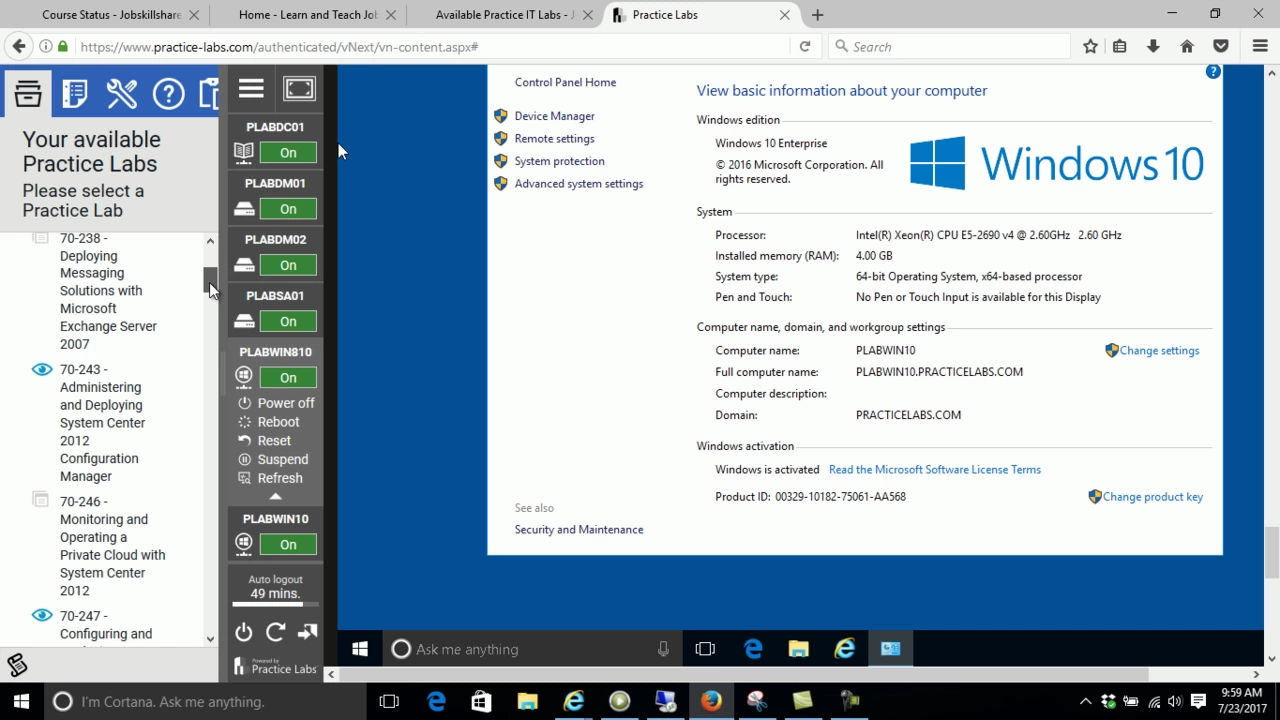Open the lab guide content icon

(75, 93)
